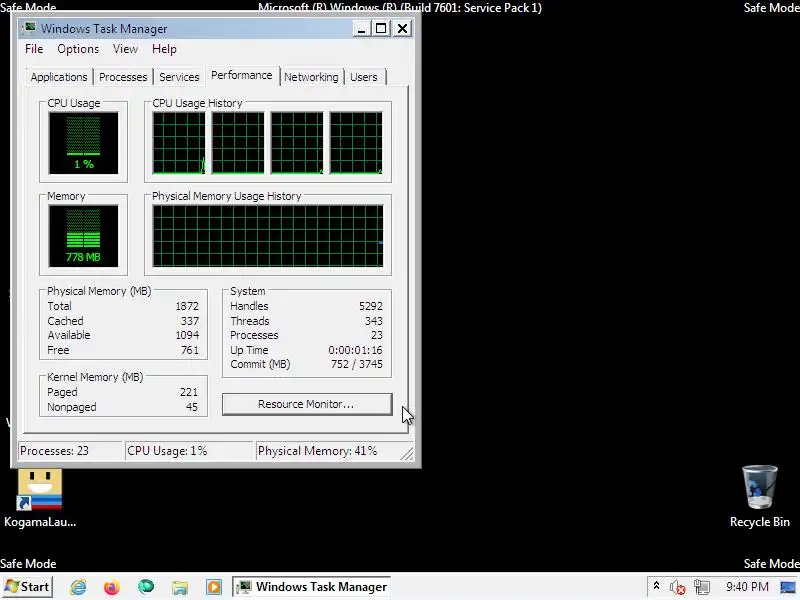Click the first CPU Usage History graph

point(179,143)
